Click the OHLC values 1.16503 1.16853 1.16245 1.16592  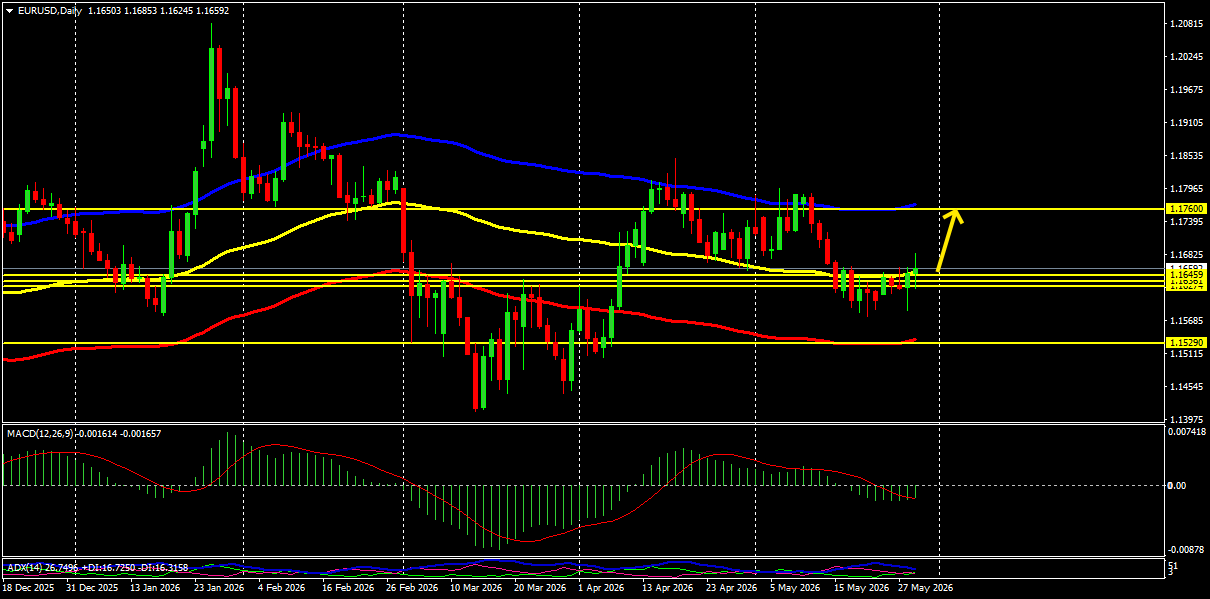(x=160, y=11)
